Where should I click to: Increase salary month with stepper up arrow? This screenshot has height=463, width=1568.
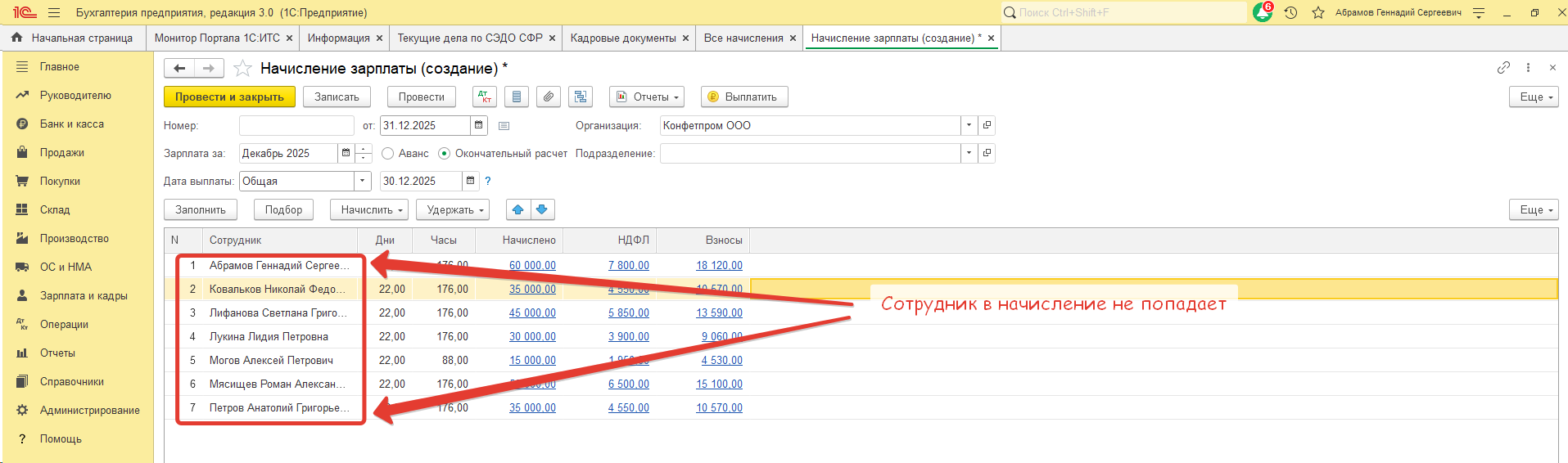point(364,149)
